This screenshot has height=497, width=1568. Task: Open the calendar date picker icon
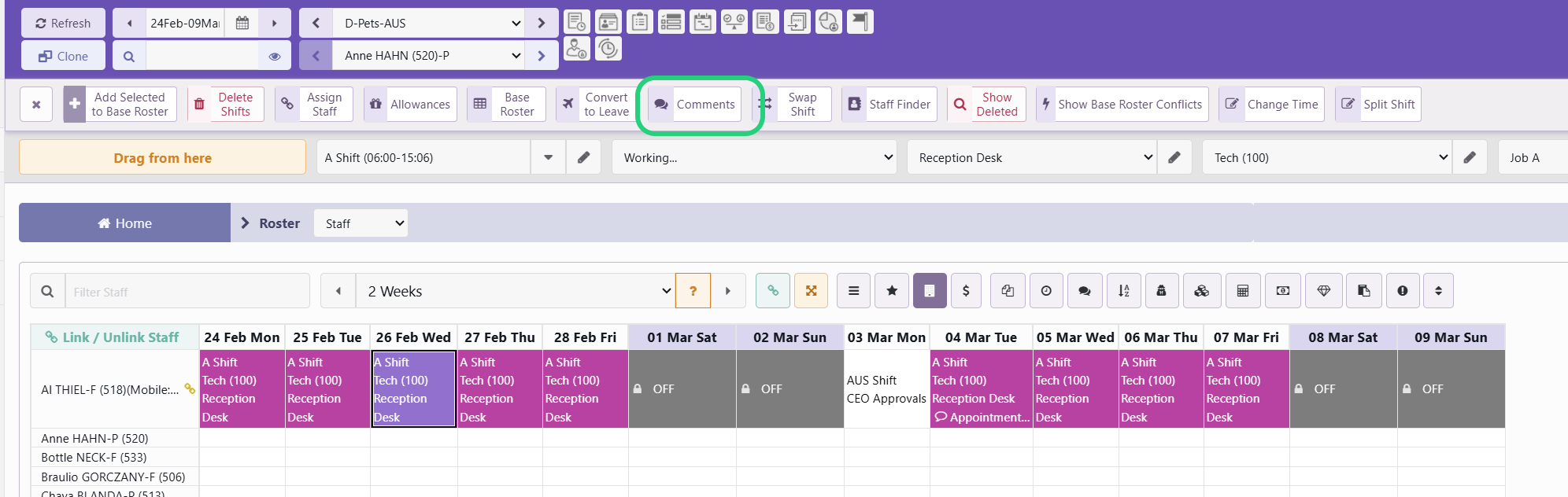(242, 23)
